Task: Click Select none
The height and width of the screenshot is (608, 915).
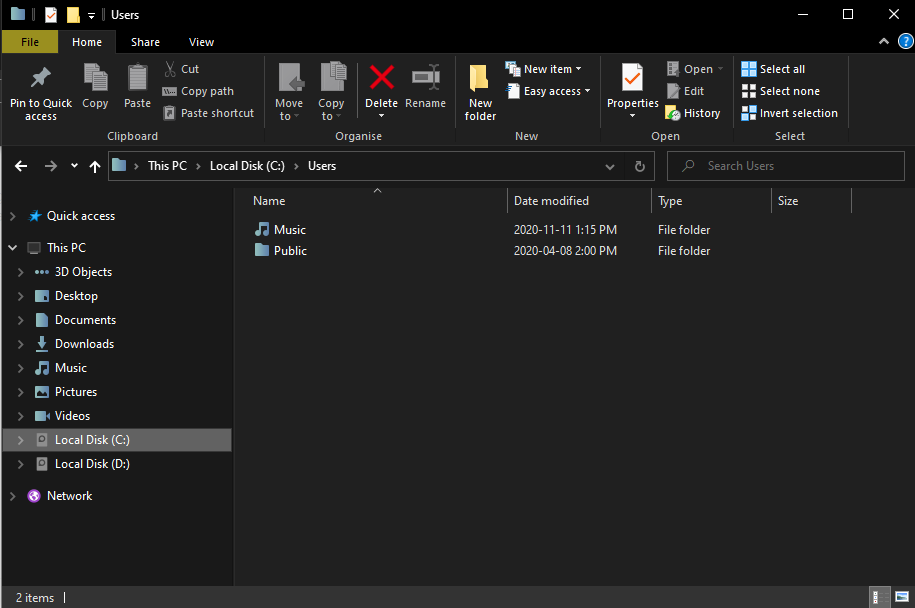Action: tap(781, 91)
